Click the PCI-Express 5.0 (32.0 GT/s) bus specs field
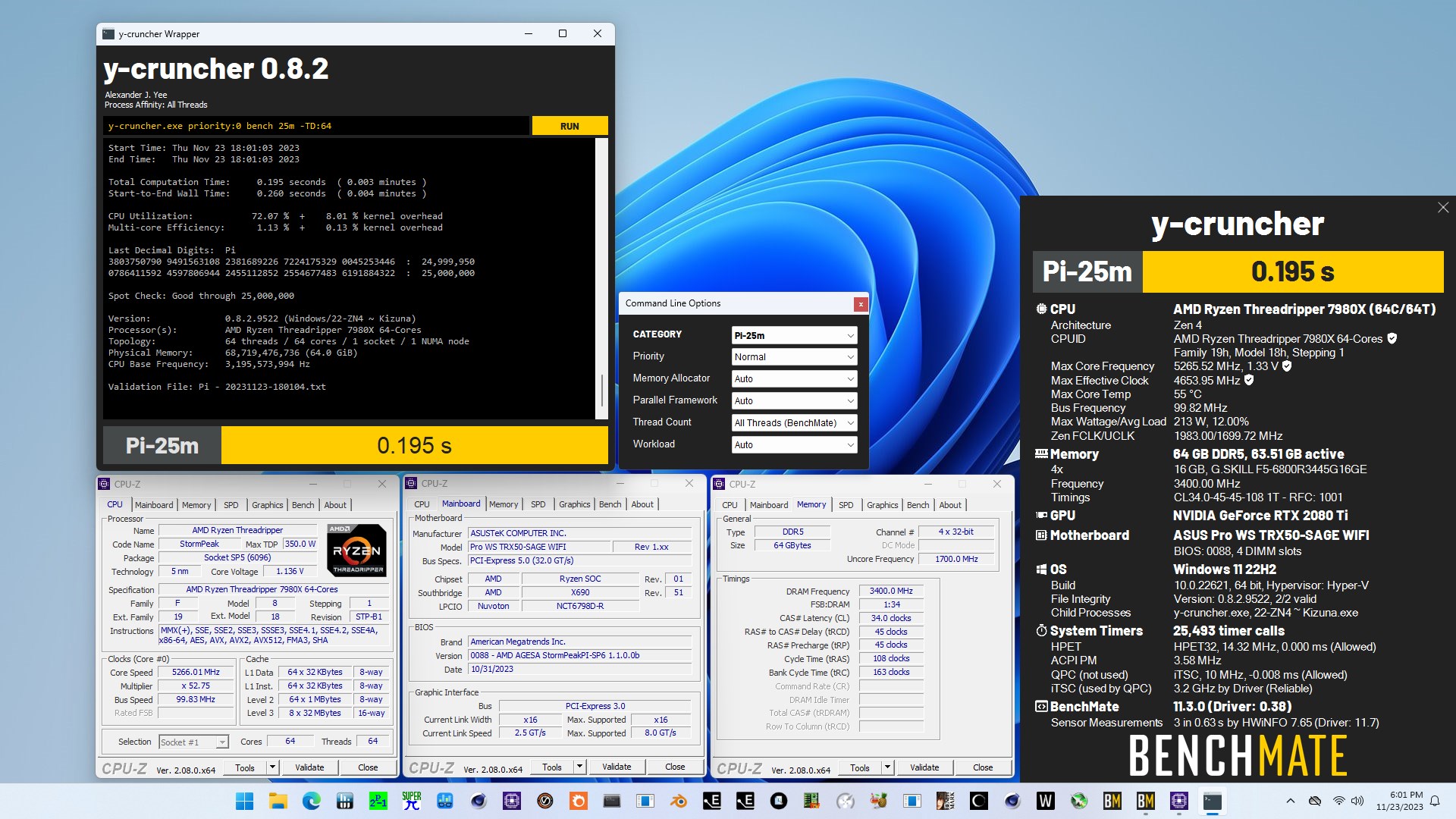1456x819 pixels. pos(579,560)
